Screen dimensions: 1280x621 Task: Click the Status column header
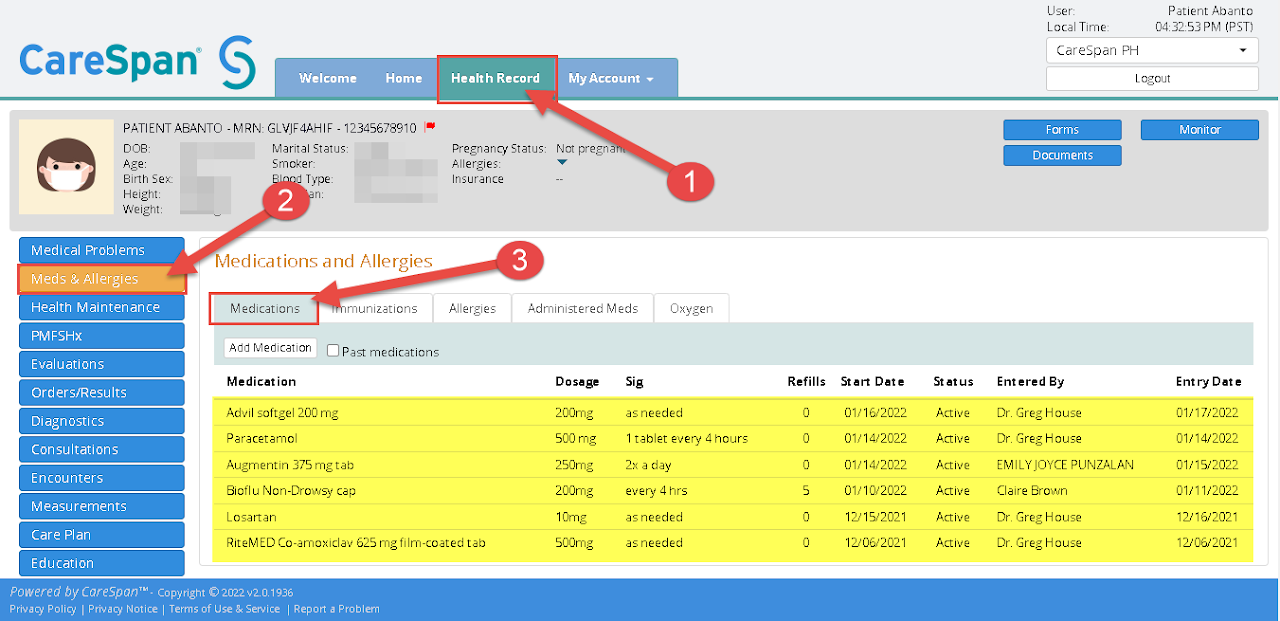click(953, 381)
